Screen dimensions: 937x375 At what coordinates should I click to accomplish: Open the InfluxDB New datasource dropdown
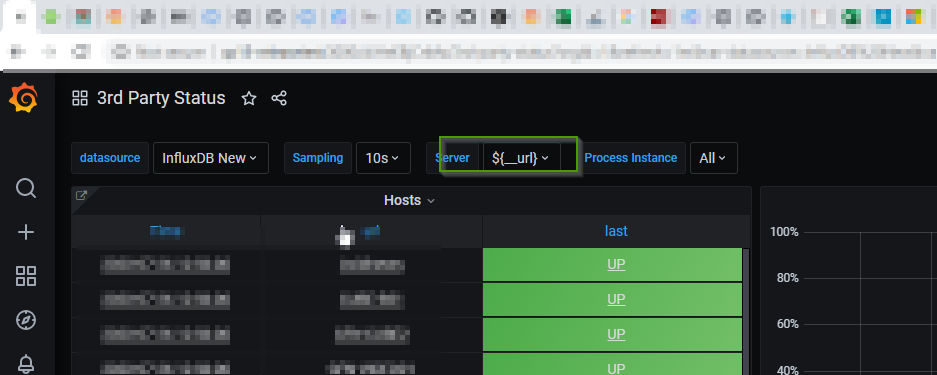point(210,158)
